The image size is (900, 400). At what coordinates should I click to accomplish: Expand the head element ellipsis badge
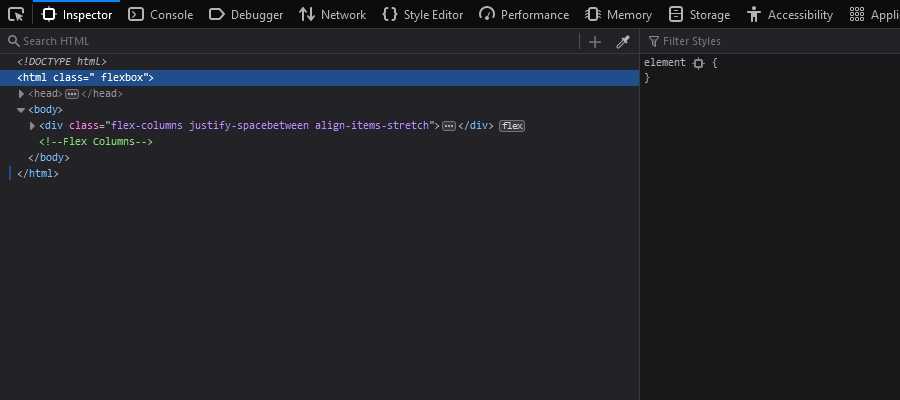click(x=72, y=94)
